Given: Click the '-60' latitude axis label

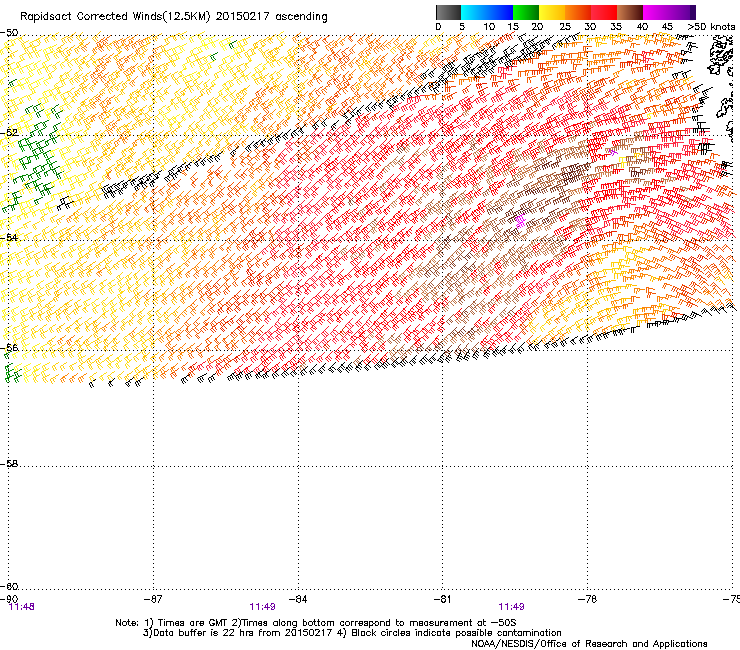Looking at the screenshot, I should [x=9, y=587].
